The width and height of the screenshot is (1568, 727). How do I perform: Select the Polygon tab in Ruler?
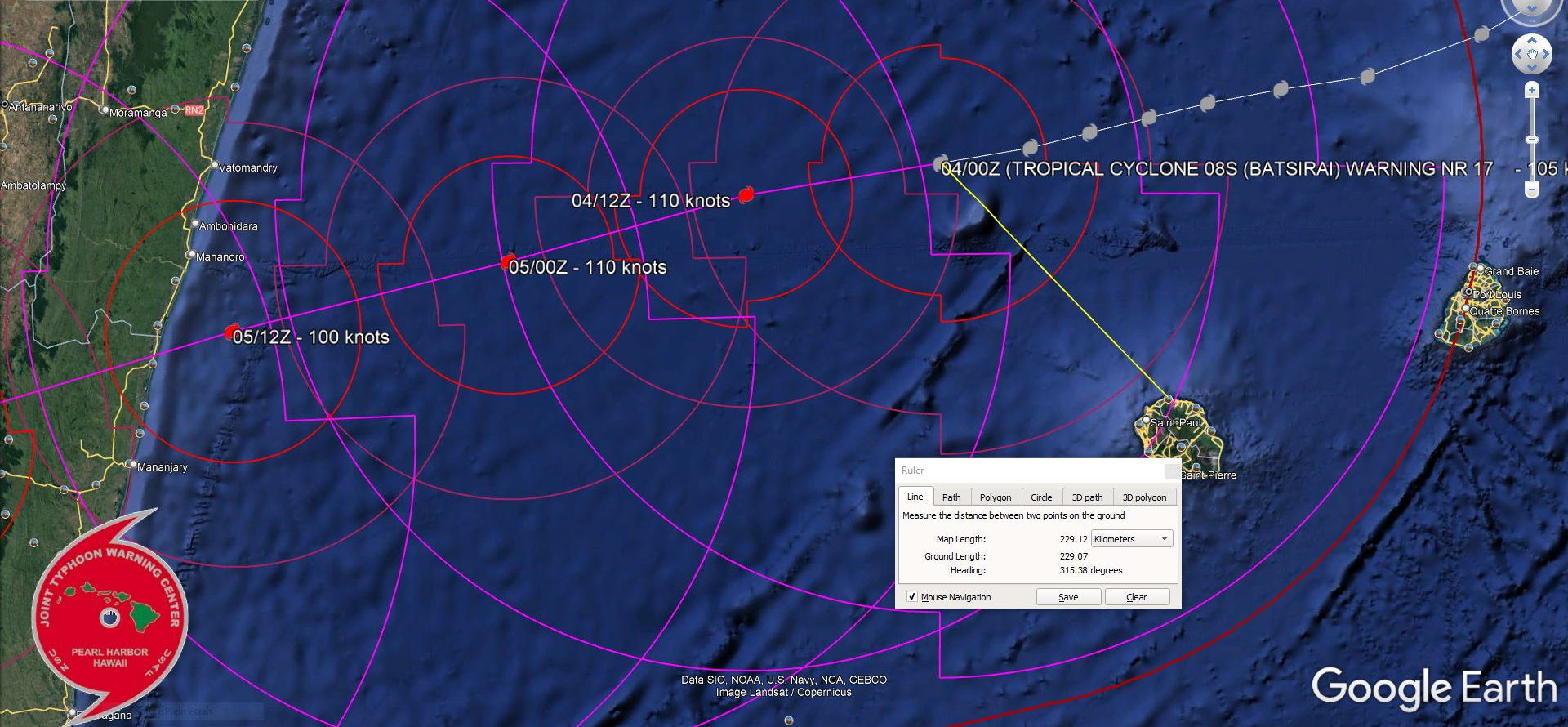[995, 497]
